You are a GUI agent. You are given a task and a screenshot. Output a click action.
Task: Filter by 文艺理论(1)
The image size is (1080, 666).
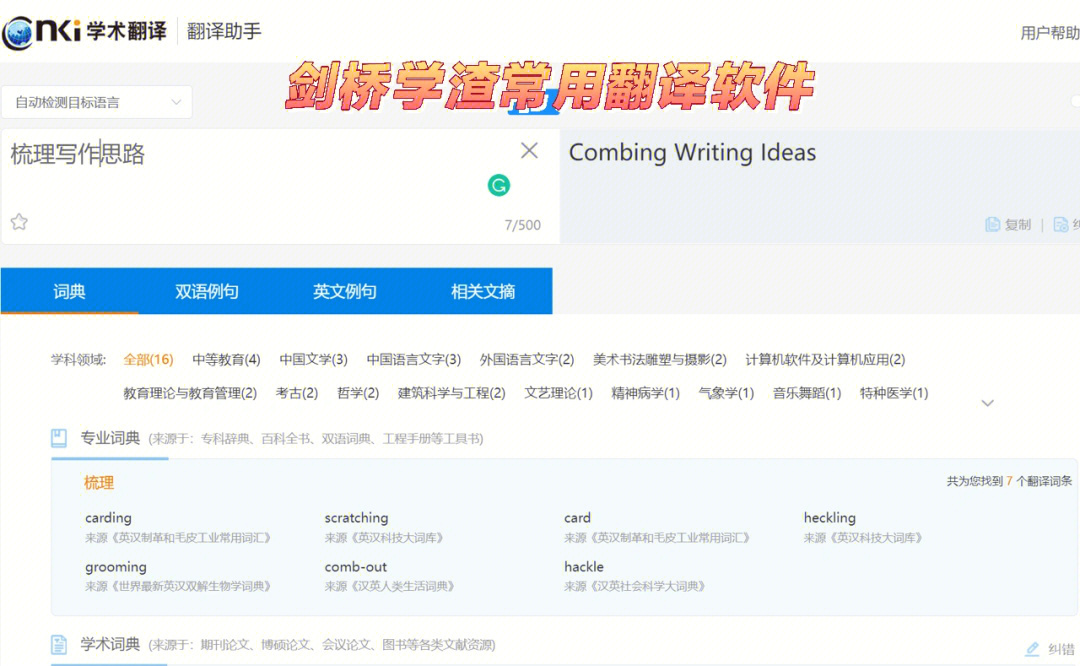(559, 393)
